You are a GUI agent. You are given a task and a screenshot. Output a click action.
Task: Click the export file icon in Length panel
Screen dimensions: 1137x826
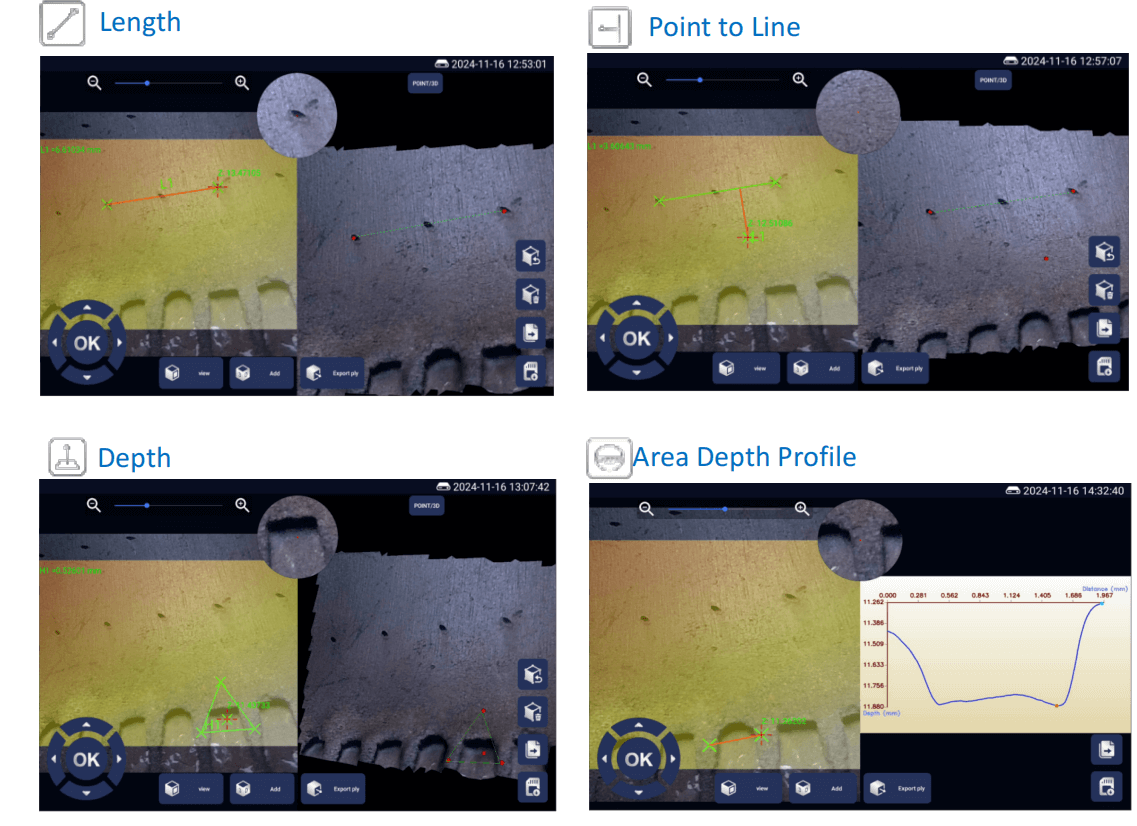(x=532, y=333)
